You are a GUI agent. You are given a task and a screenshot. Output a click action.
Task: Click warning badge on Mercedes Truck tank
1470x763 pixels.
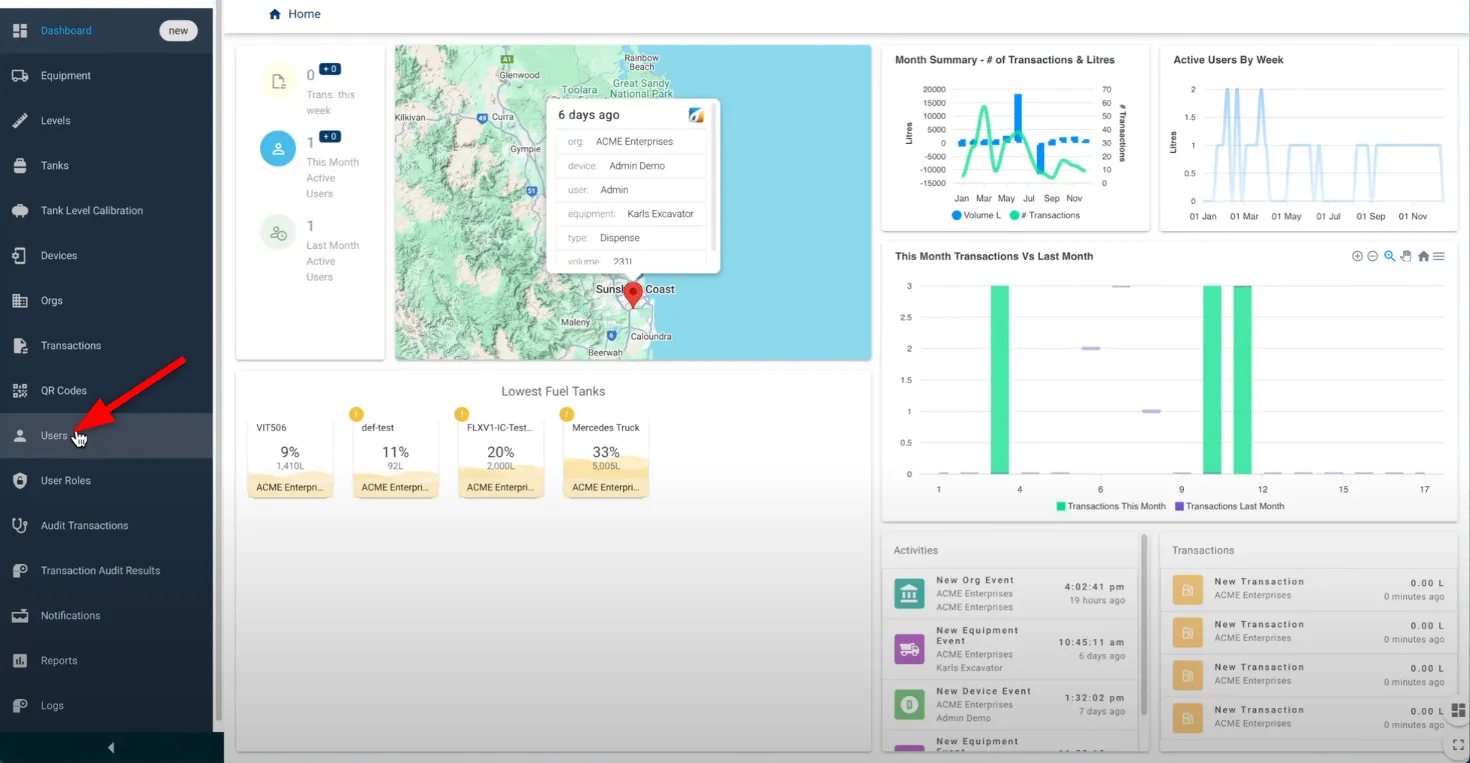(x=566, y=414)
